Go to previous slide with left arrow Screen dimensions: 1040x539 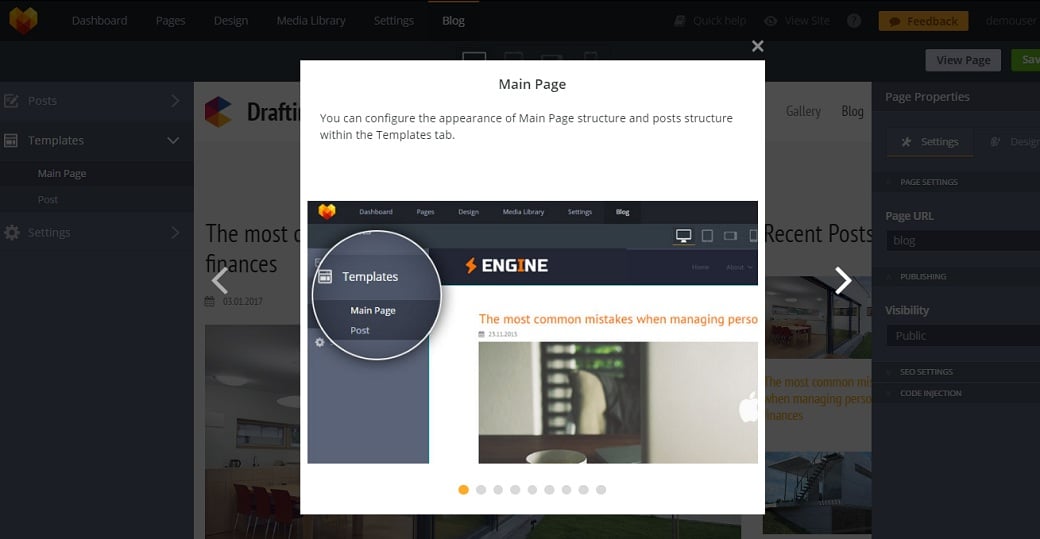220,281
